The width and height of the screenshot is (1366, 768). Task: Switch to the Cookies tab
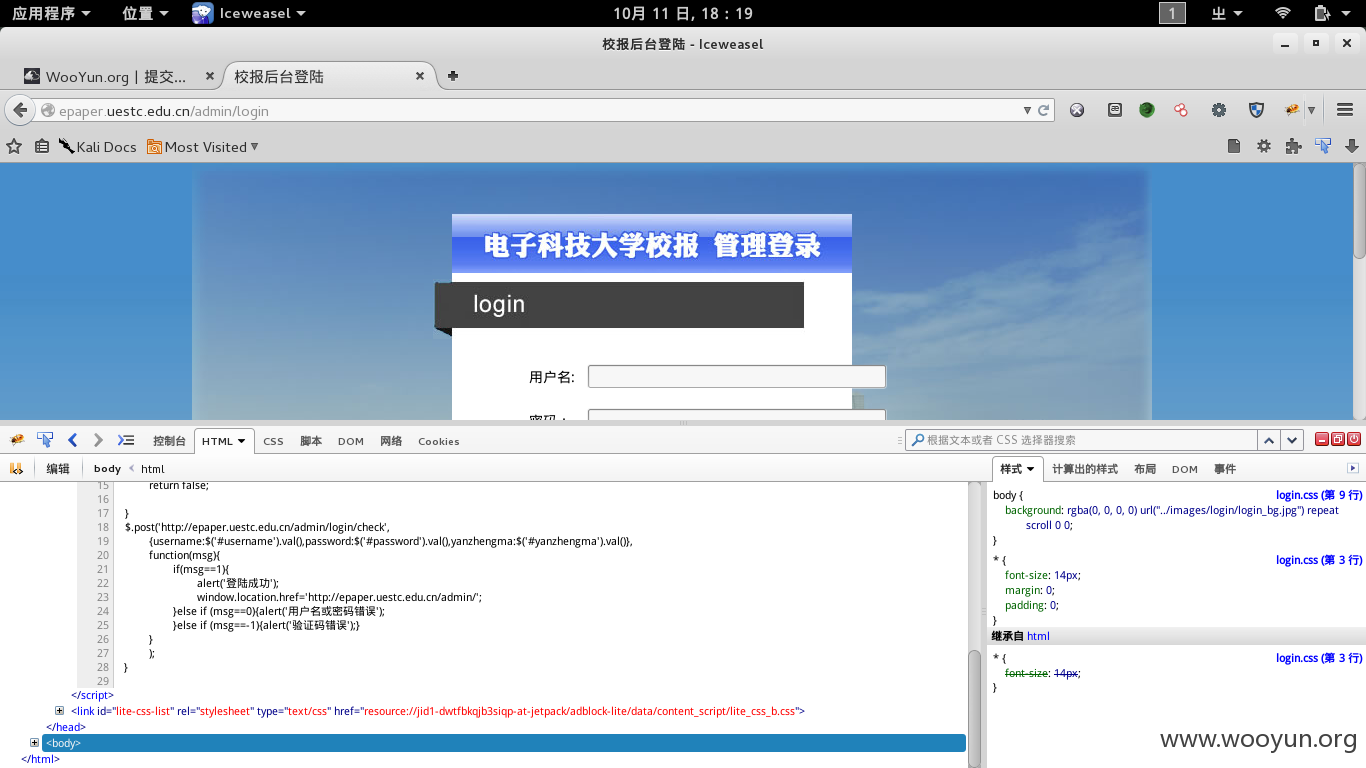pyautogui.click(x=439, y=441)
